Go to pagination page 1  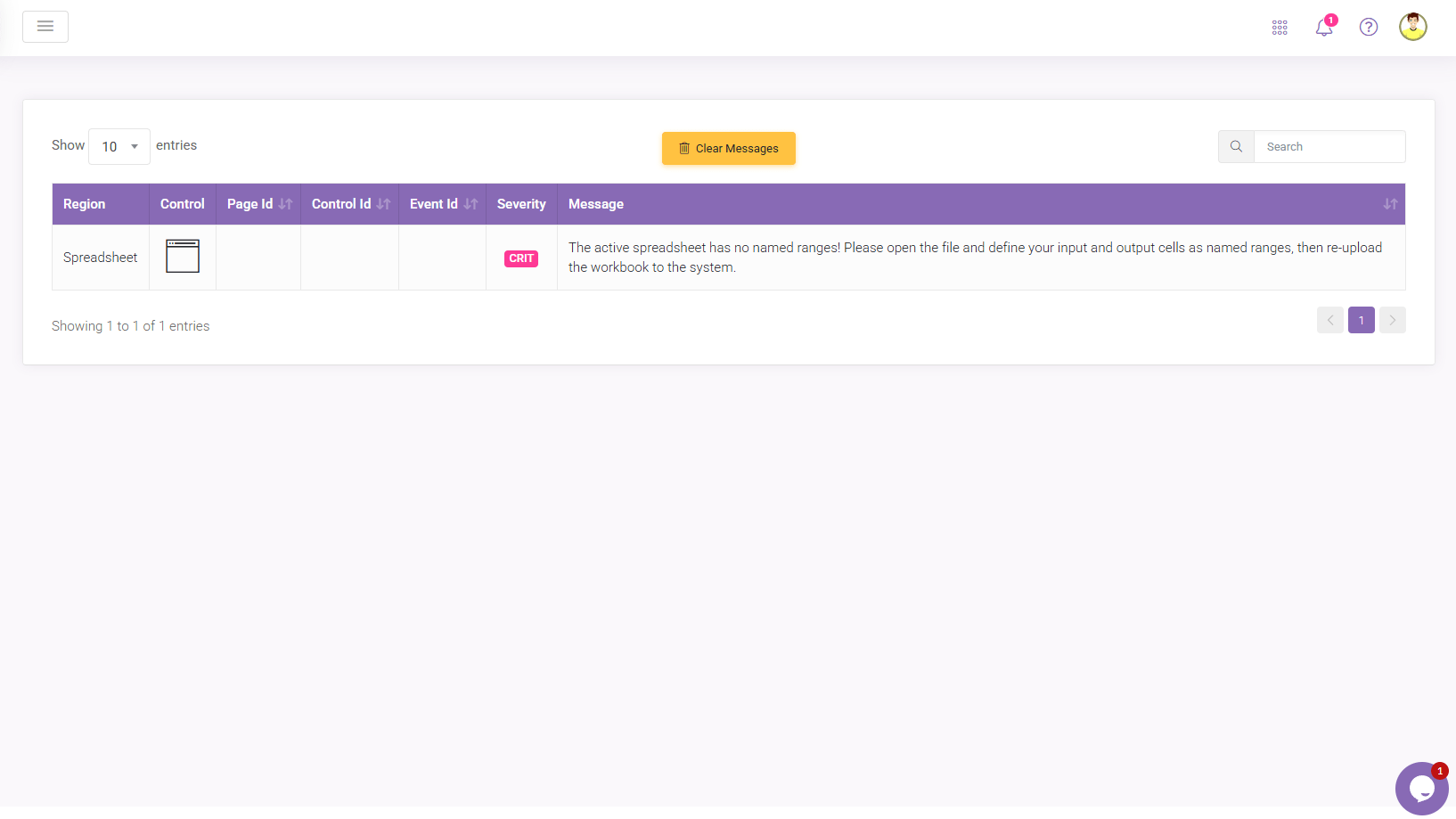click(x=1361, y=321)
